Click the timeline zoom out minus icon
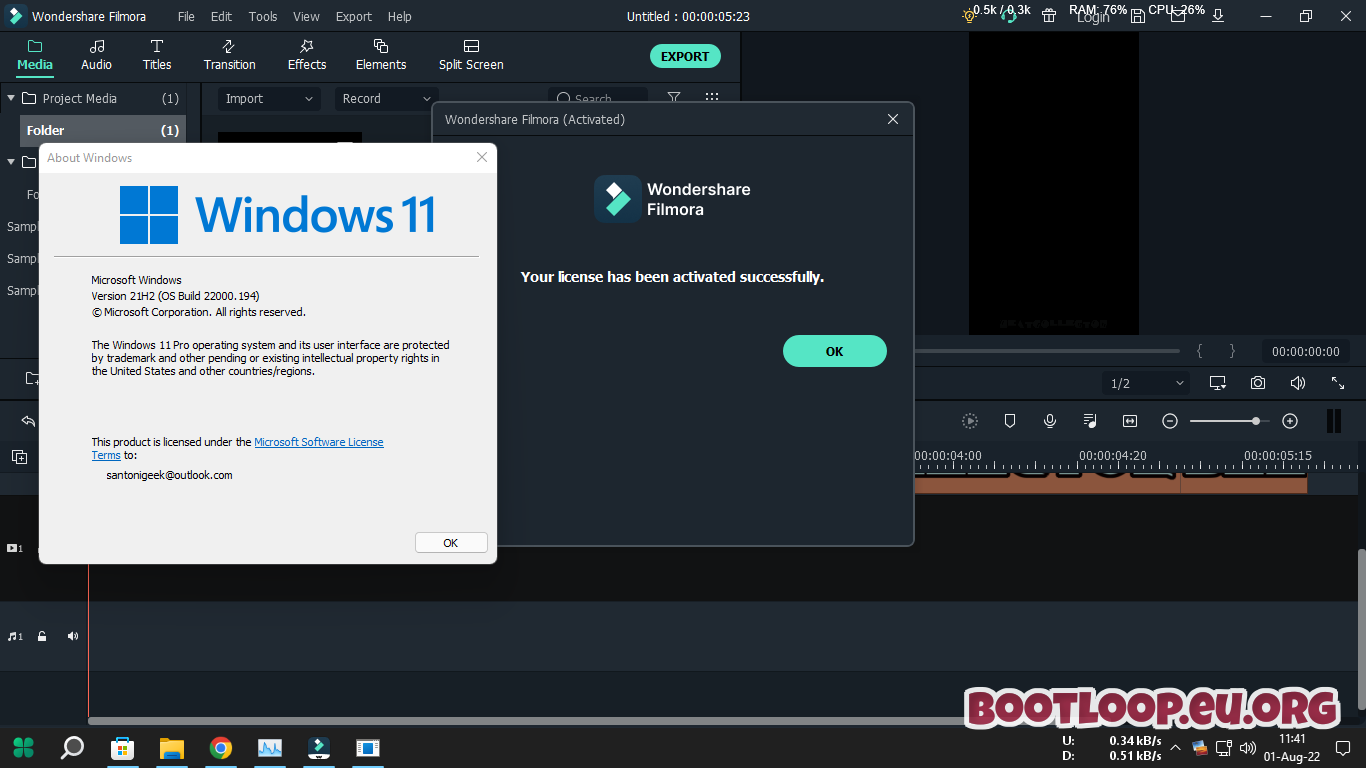1366x768 pixels. pyautogui.click(x=1170, y=421)
